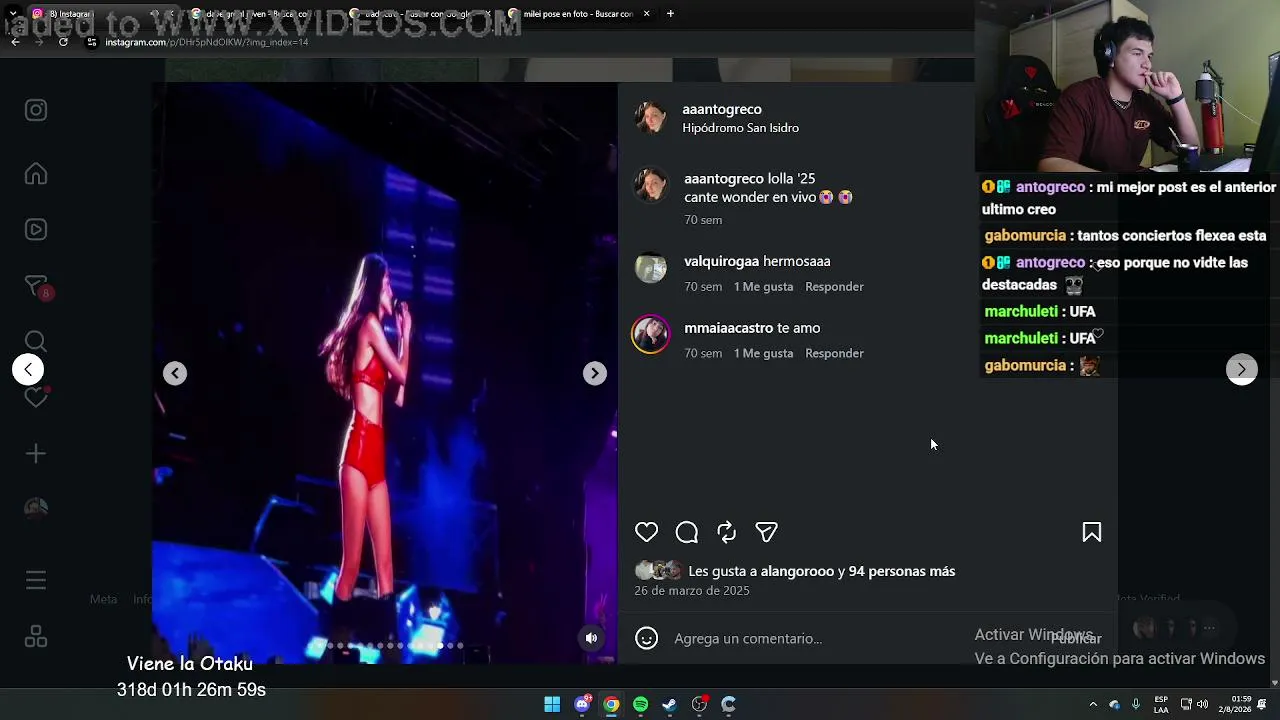Reload the page in the browser
The width and height of the screenshot is (1280, 720).
click(63, 42)
